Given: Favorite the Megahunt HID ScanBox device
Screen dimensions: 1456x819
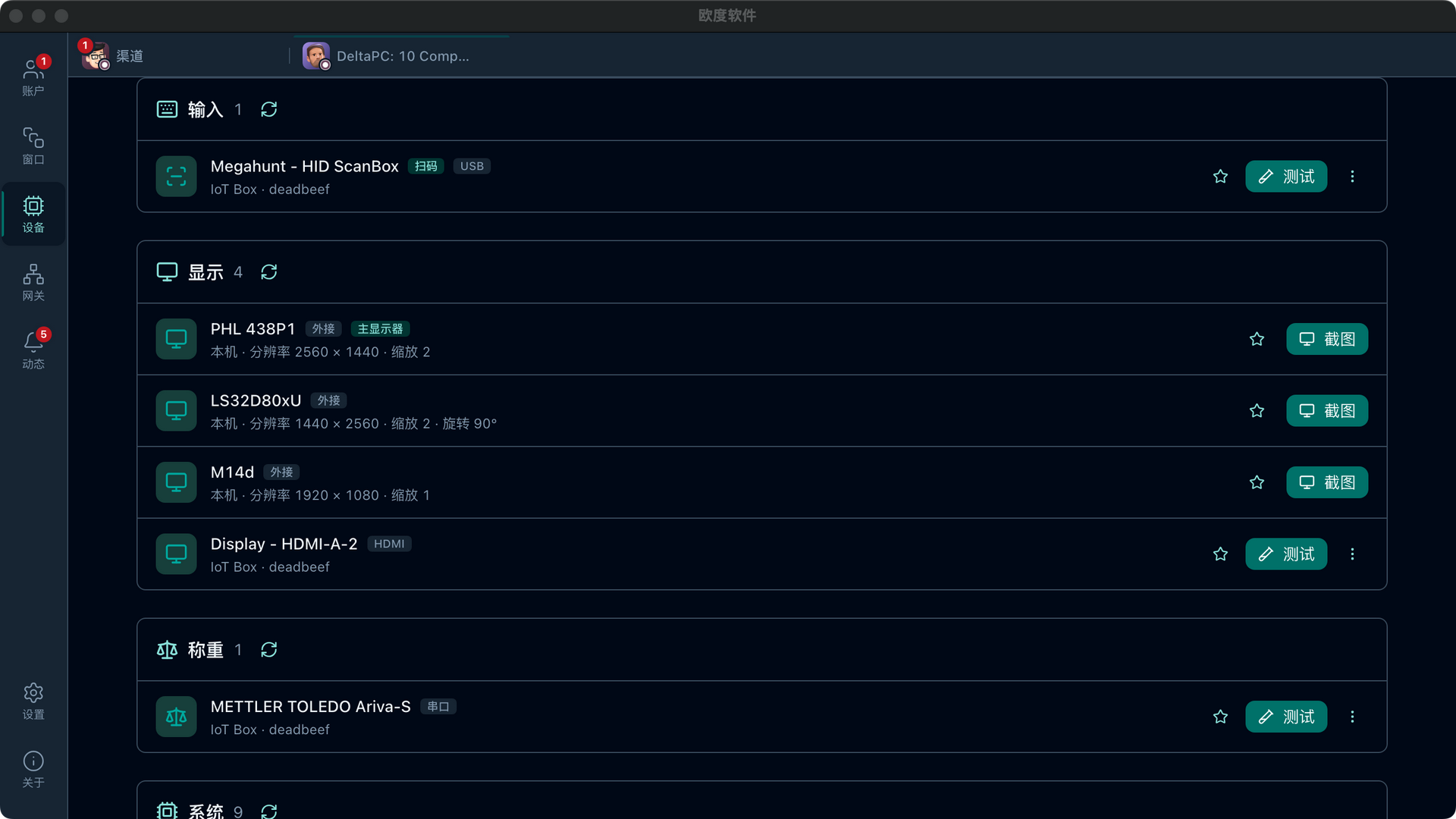Looking at the screenshot, I should 1220,176.
